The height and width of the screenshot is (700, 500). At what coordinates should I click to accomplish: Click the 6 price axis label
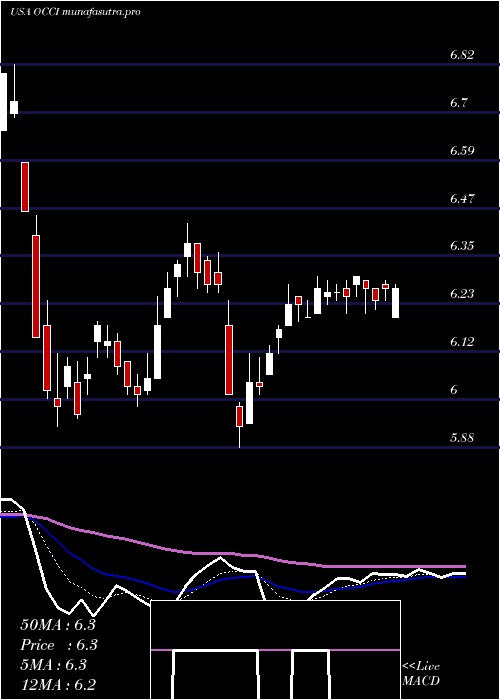454,390
